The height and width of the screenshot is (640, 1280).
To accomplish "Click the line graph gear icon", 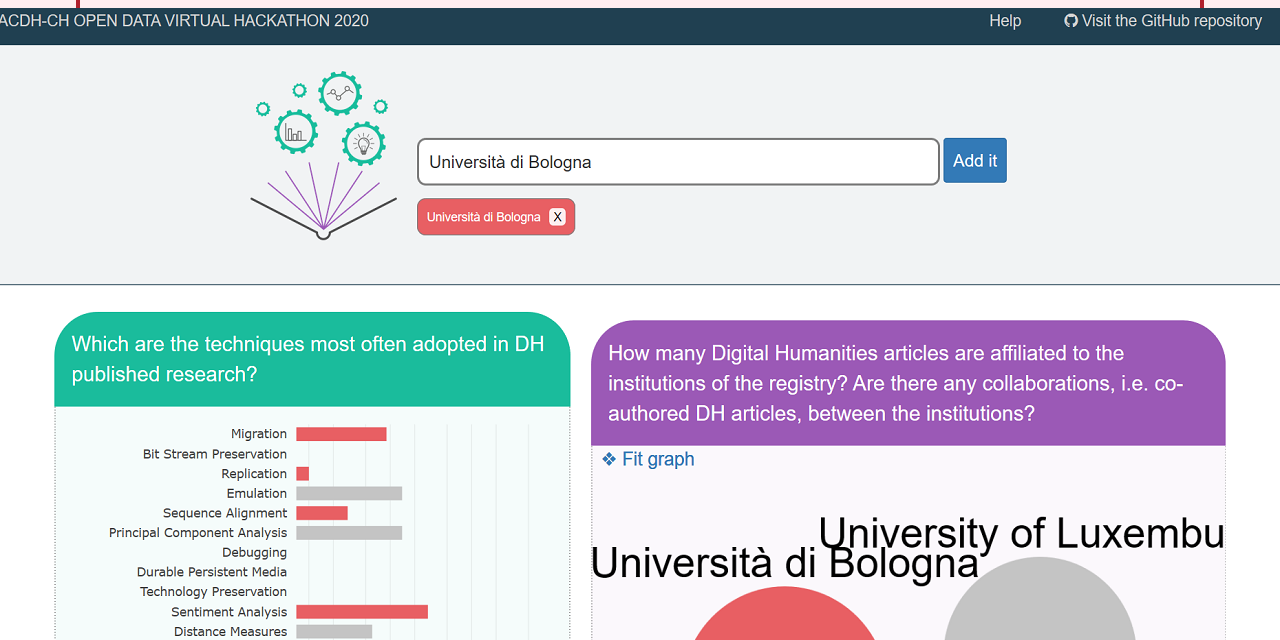I will click(x=340, y=93).
